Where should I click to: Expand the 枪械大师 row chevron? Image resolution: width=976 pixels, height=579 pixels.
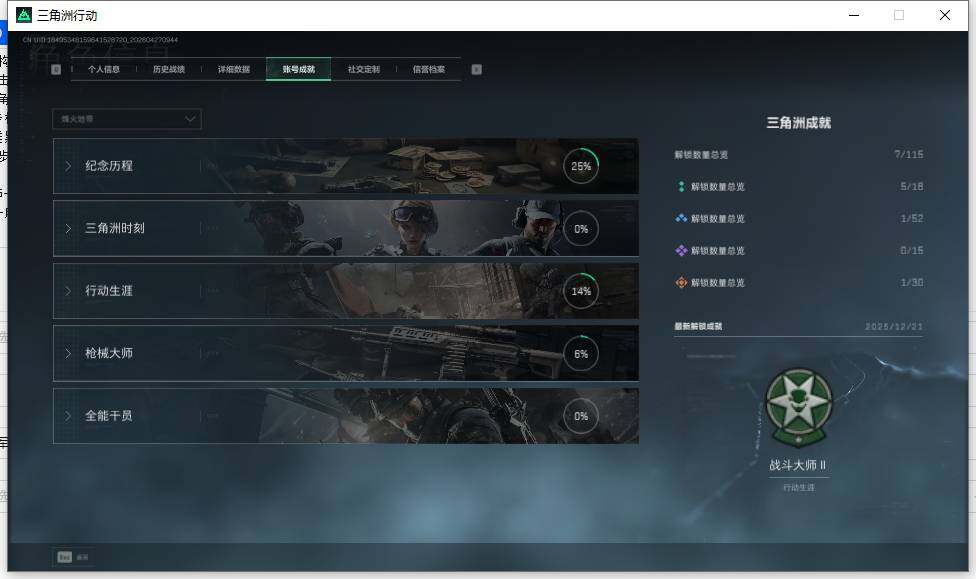68,353
